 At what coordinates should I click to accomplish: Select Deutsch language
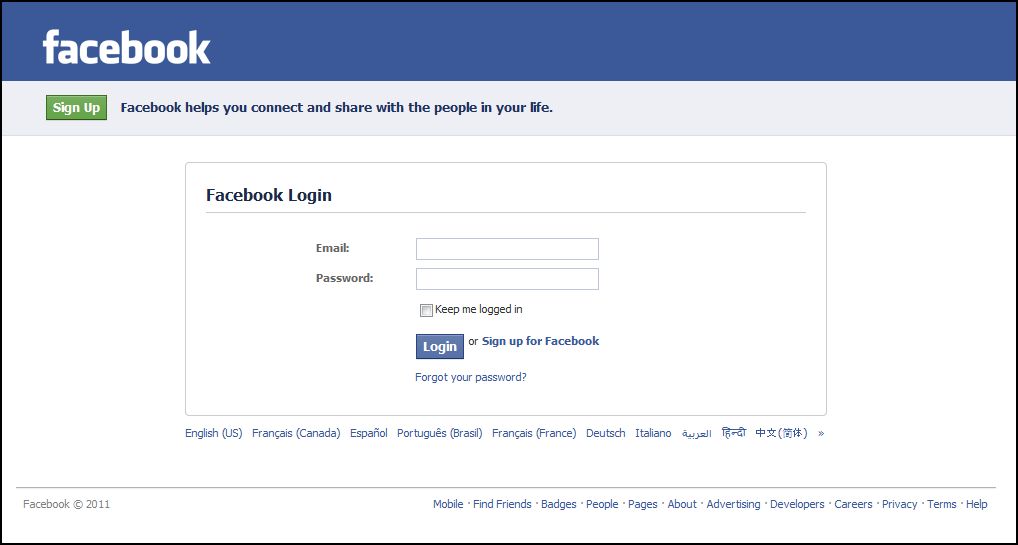pos(606,433)
